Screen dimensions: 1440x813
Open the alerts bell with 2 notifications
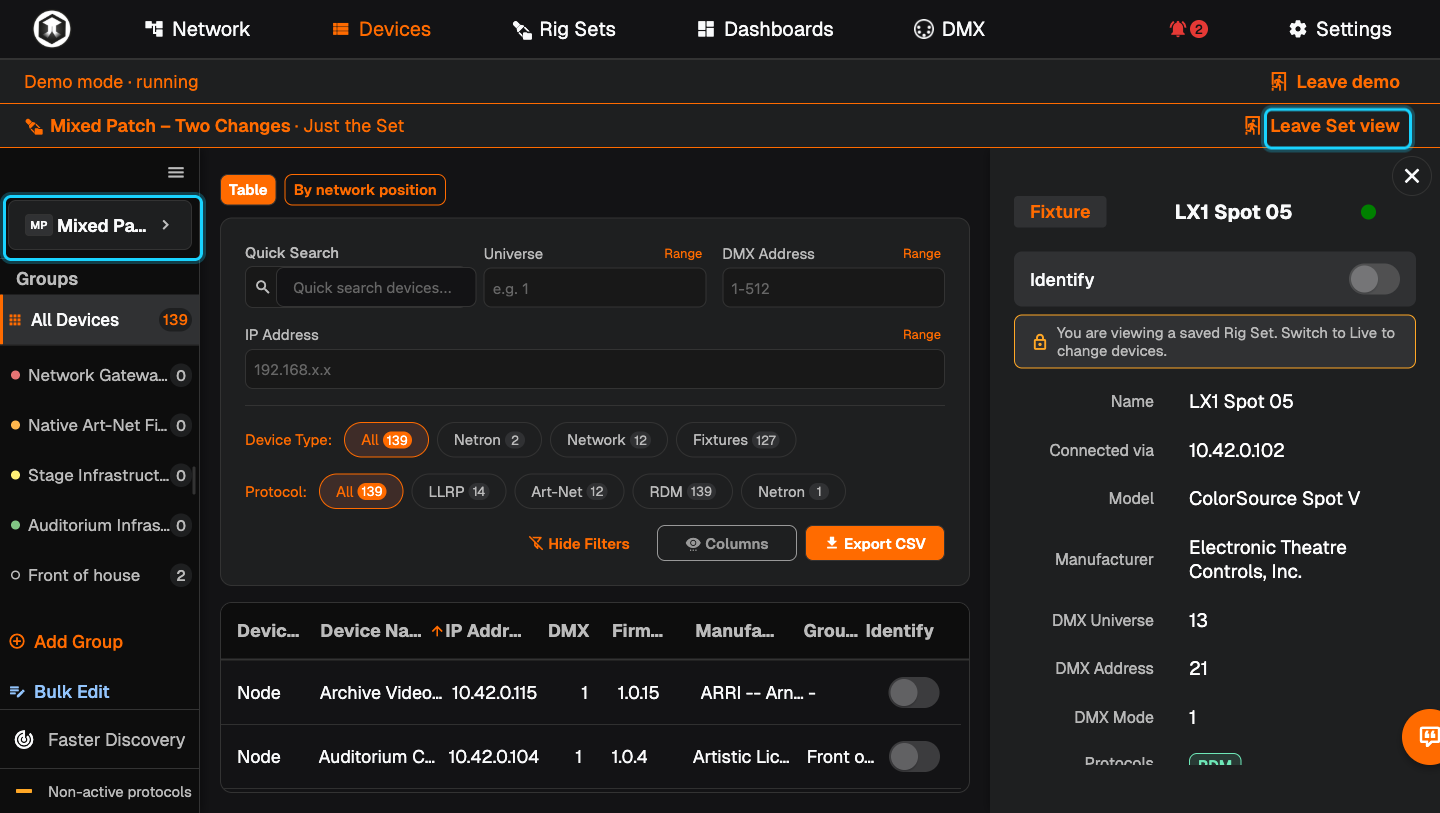[x=1188, y=29]
